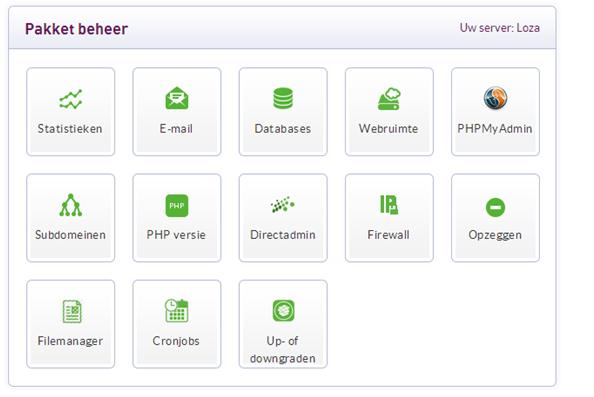Click the E-mail envelope icon
Image resolution: width=594 pixels, height=397 pixels.
point(177,98)
